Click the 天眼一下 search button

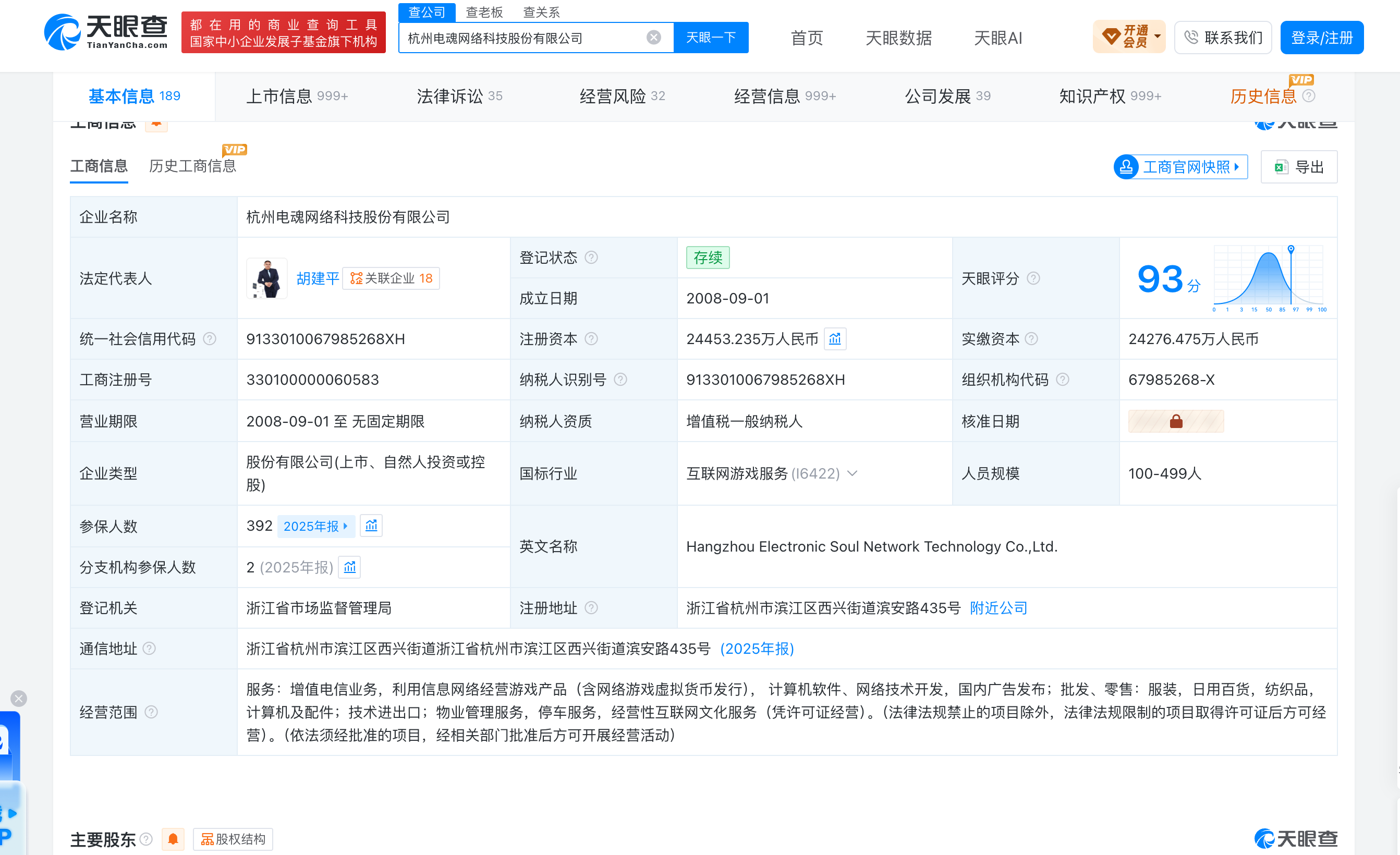pos(711,38)
